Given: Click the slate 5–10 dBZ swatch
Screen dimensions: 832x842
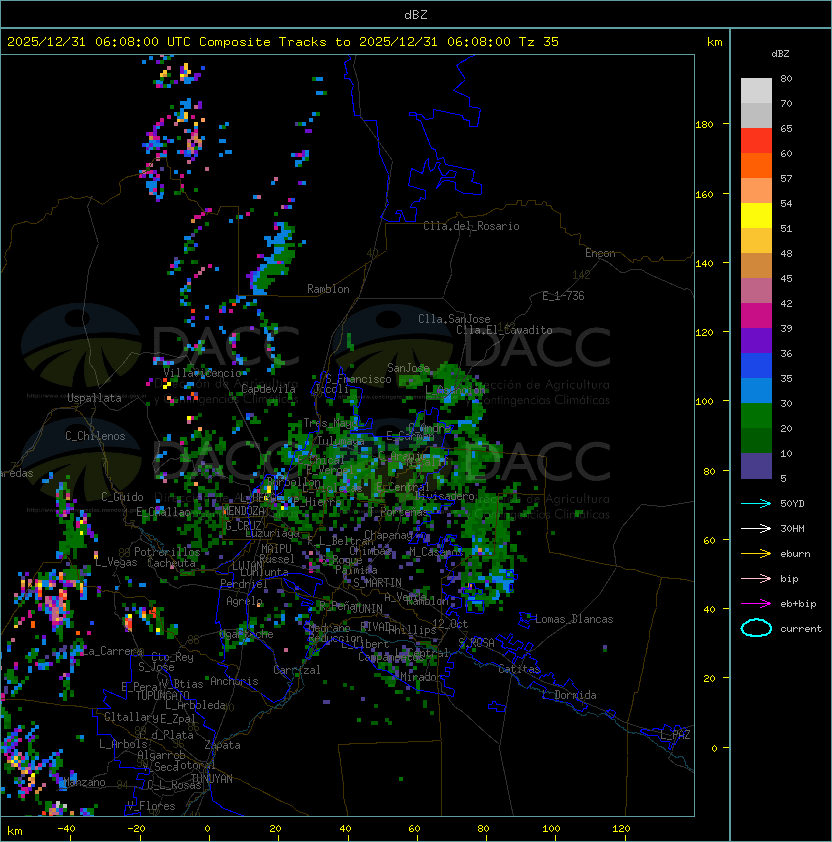Looking at the screenshot, I should pyautogui.click(x=756, y=466).
